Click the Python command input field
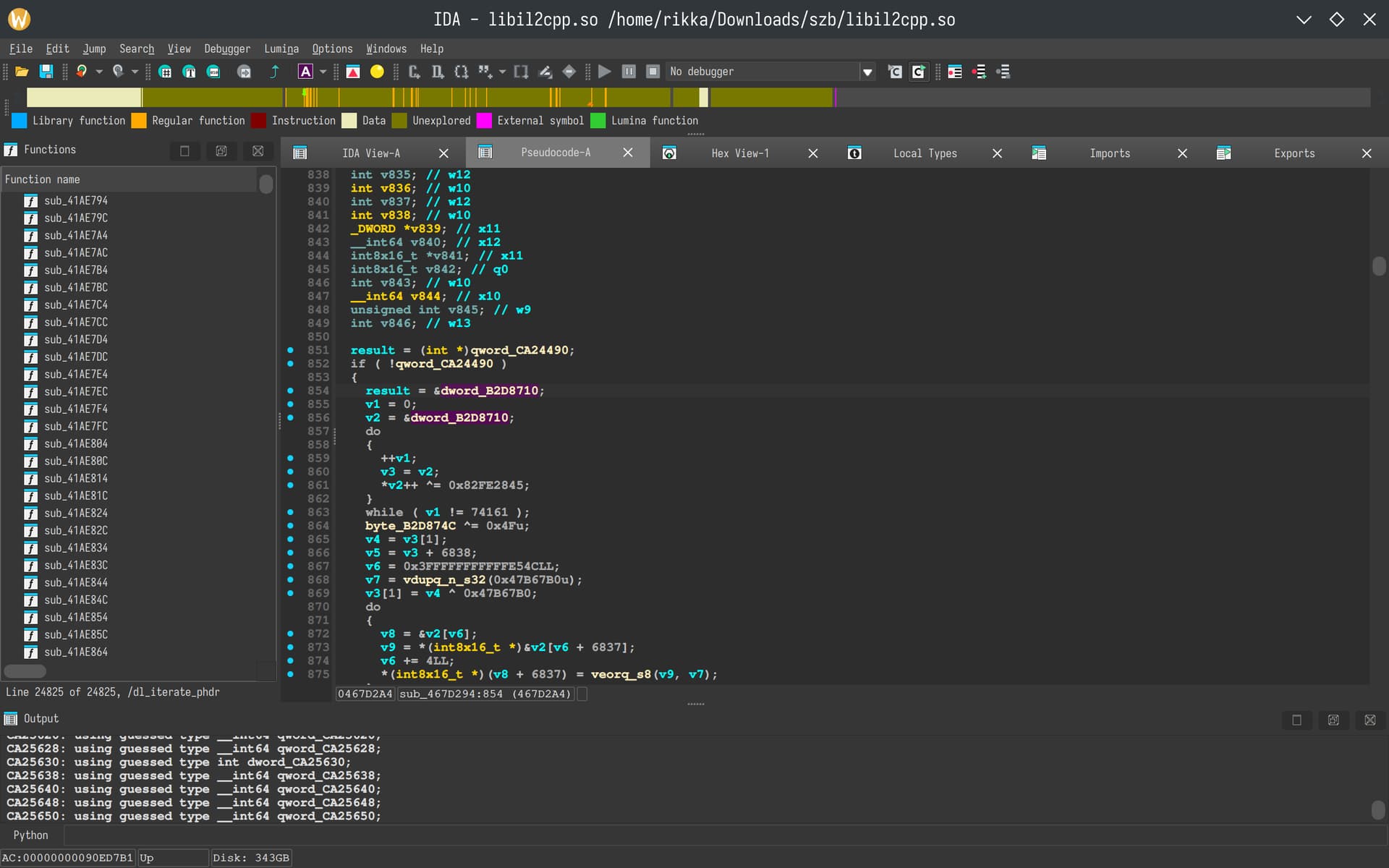The width and height of the screenshot is (1389, 868). (x=723, y=835)
